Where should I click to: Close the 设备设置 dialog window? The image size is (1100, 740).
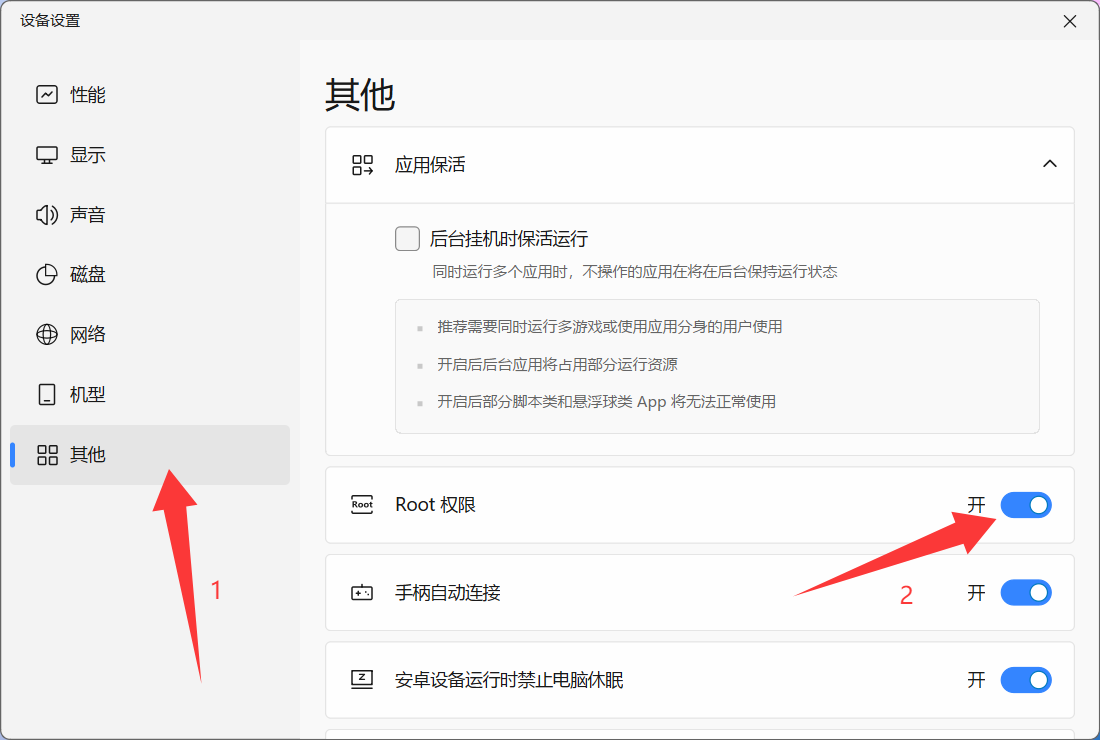[1070, 21]
